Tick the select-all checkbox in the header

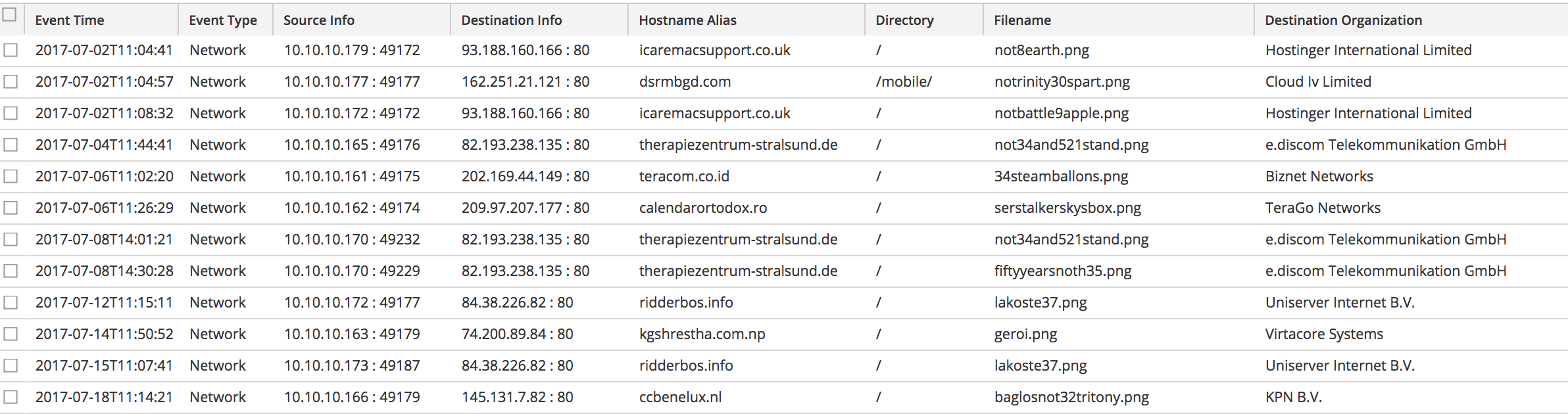[x=10, y=15]
